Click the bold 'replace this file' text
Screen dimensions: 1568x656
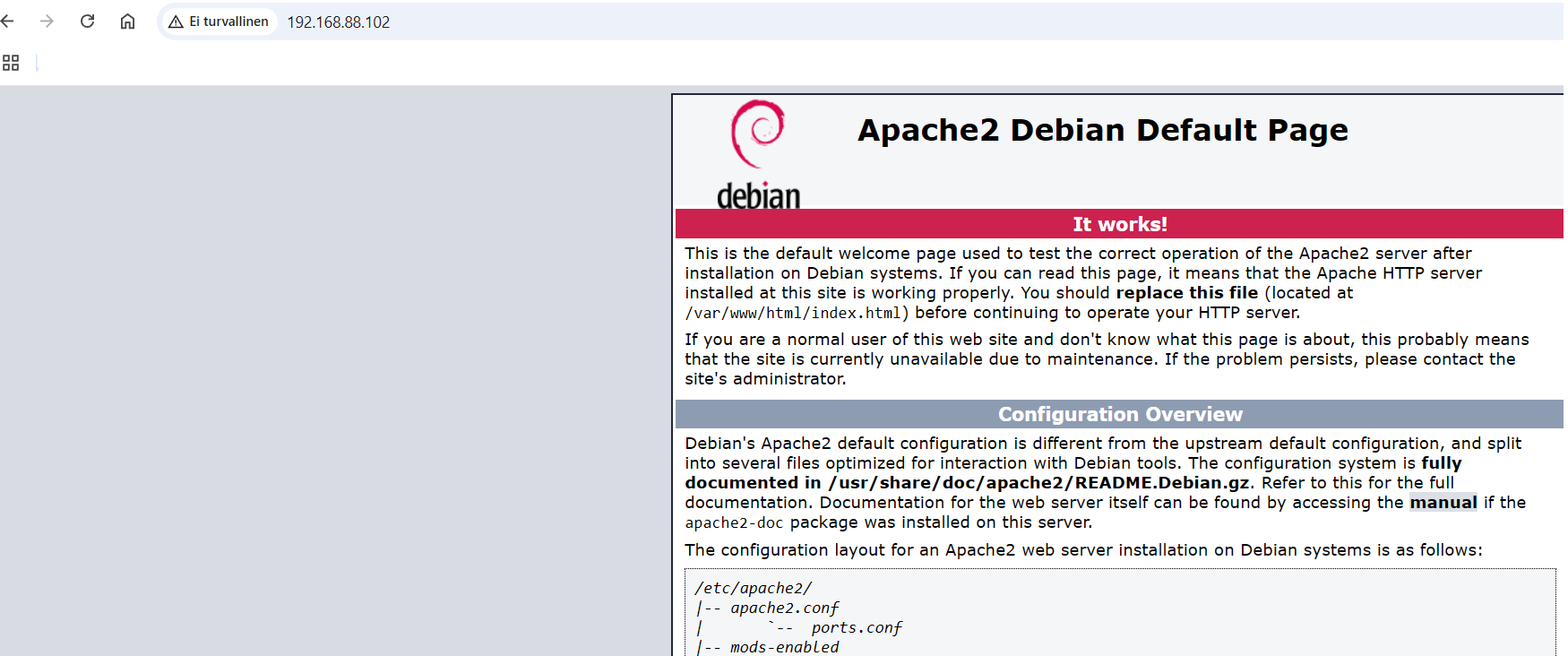(x=1186, y=293)
